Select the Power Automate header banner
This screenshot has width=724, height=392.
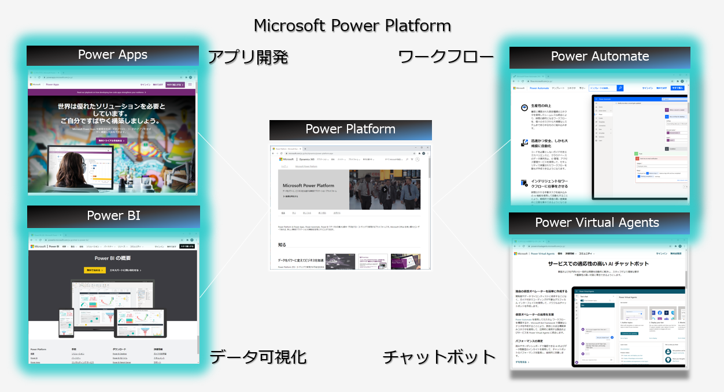click(600, 57)
